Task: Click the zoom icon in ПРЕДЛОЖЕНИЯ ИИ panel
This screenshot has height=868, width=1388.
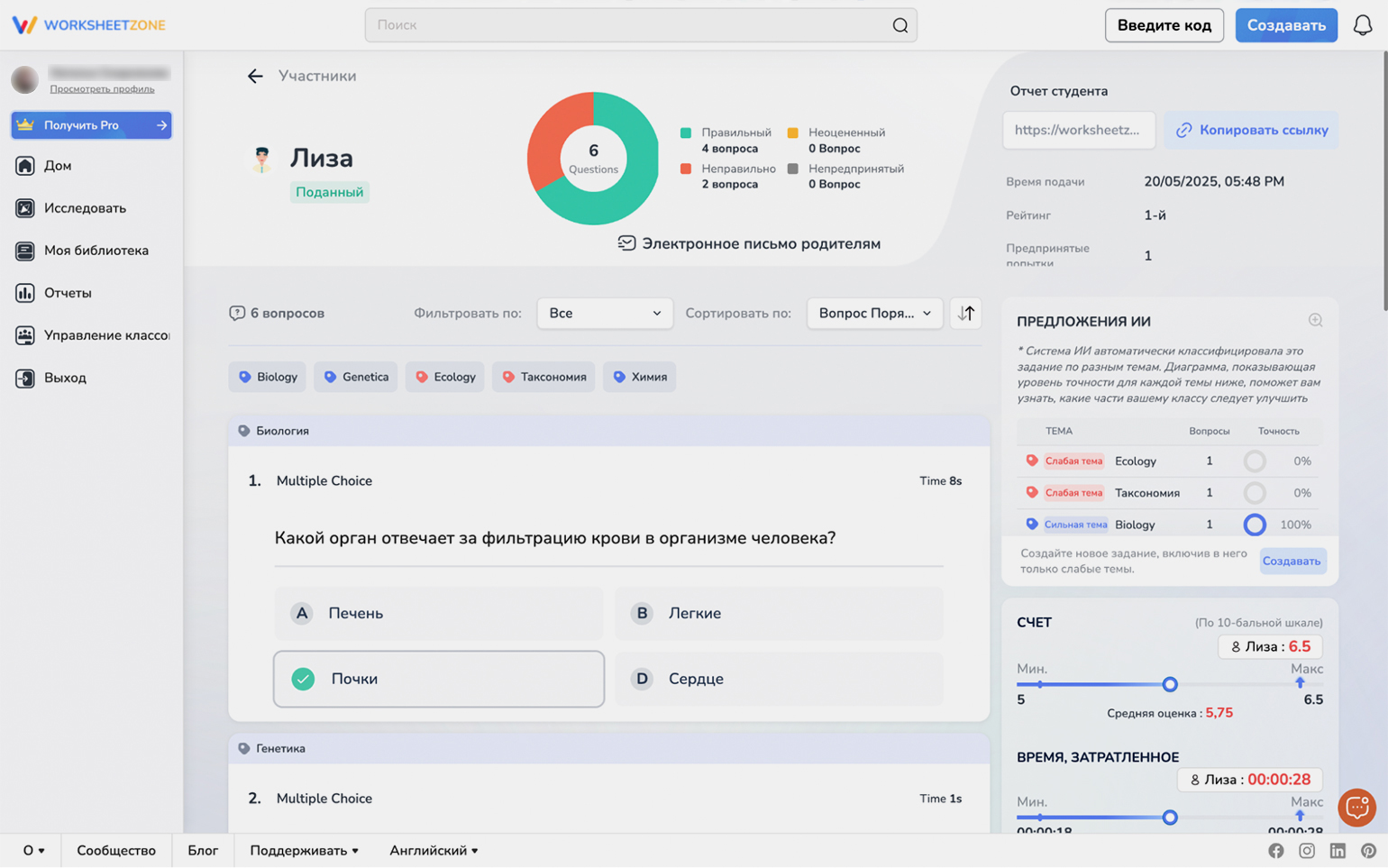Action: point(1315,321)
